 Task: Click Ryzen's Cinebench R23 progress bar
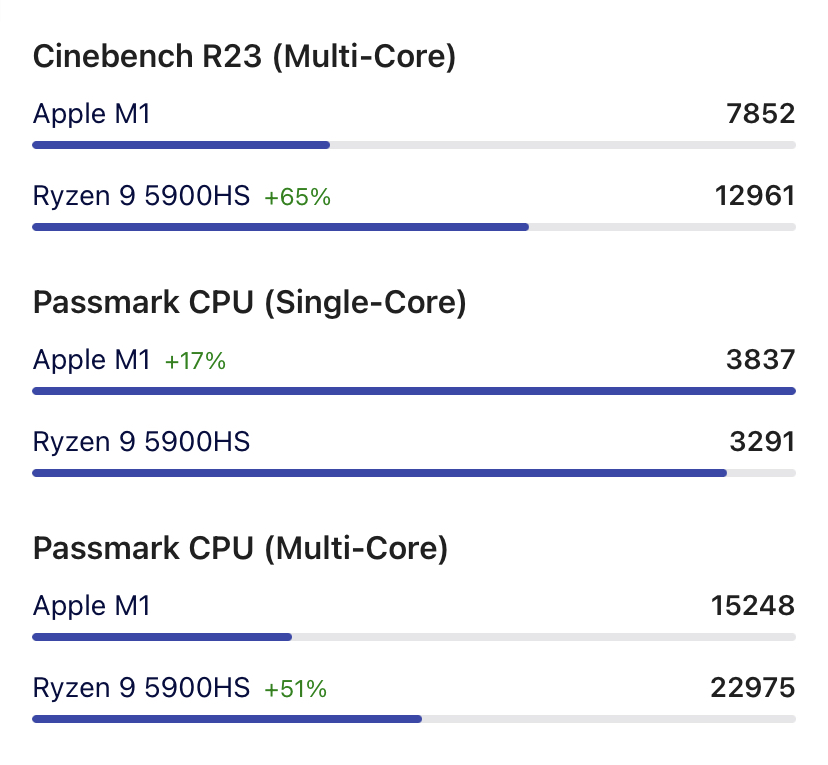(x=413, y=227)
